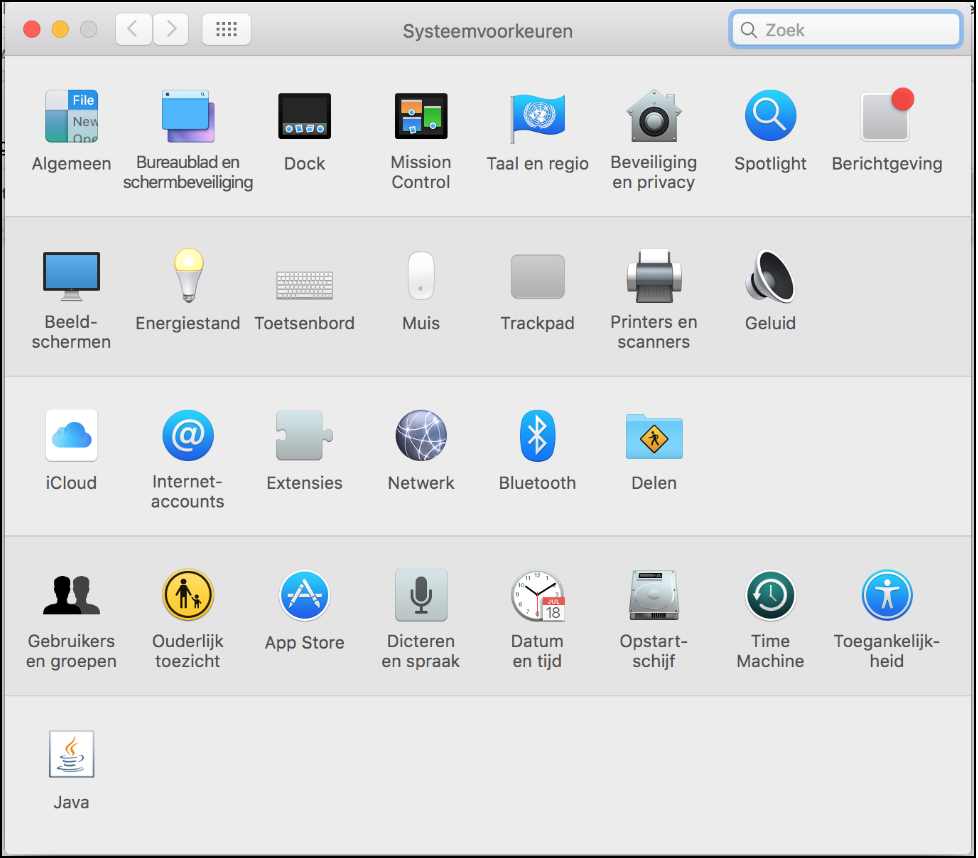
Task: Click the Dock preferences icon
Action: click(x=304, y=117)
